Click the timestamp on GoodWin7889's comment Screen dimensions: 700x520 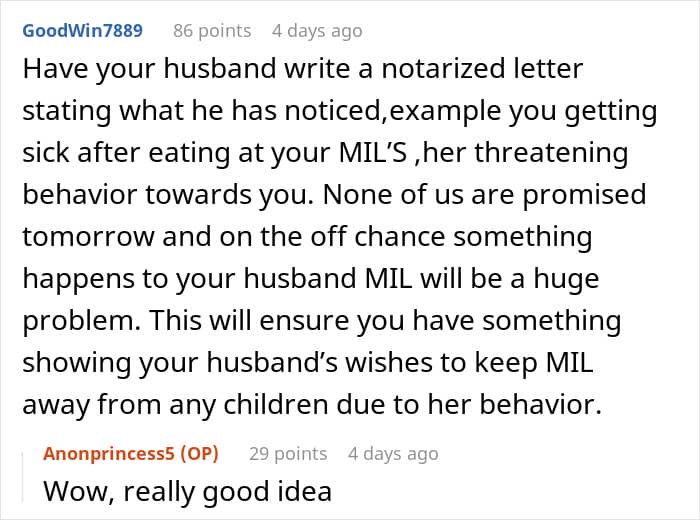pyautogui.click(x=317, y=30)
